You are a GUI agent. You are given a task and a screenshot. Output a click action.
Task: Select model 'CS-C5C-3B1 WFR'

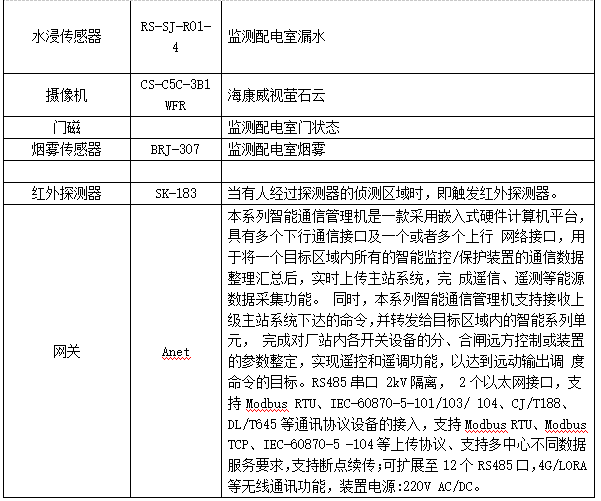point(176,95)
